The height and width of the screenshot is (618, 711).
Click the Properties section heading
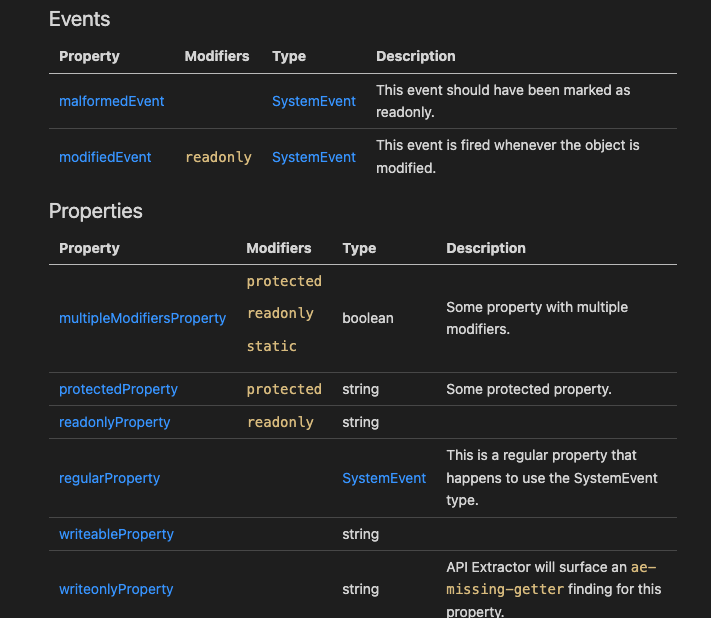[x=96, y=211]
